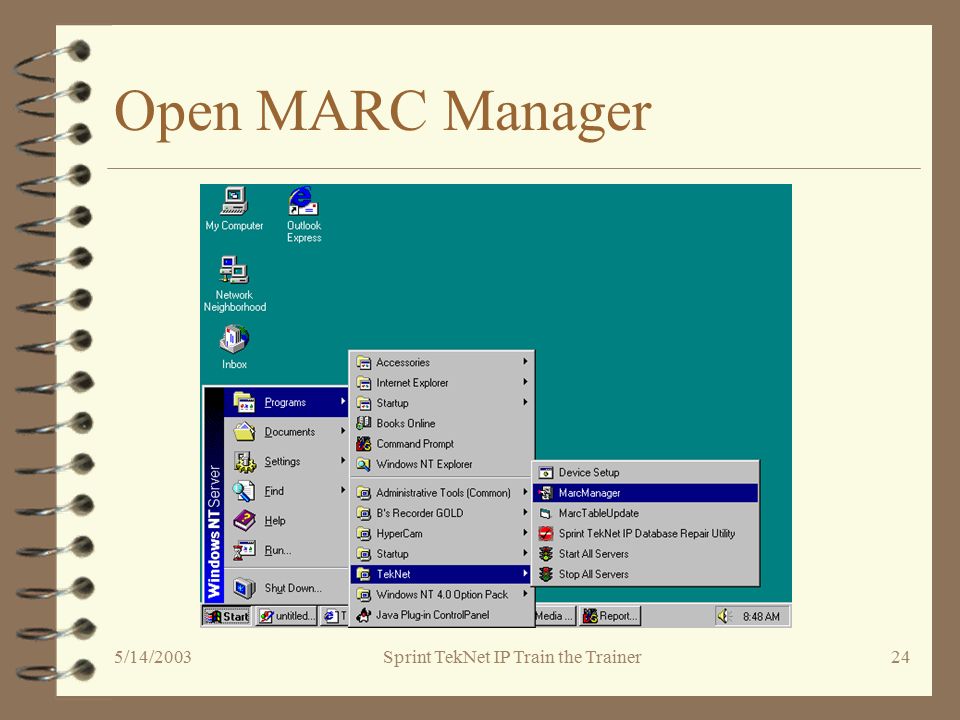Viewport: 960px width, 720px height.
Task: Select B's Recorder GOLD label
Action: pos(419,513)
